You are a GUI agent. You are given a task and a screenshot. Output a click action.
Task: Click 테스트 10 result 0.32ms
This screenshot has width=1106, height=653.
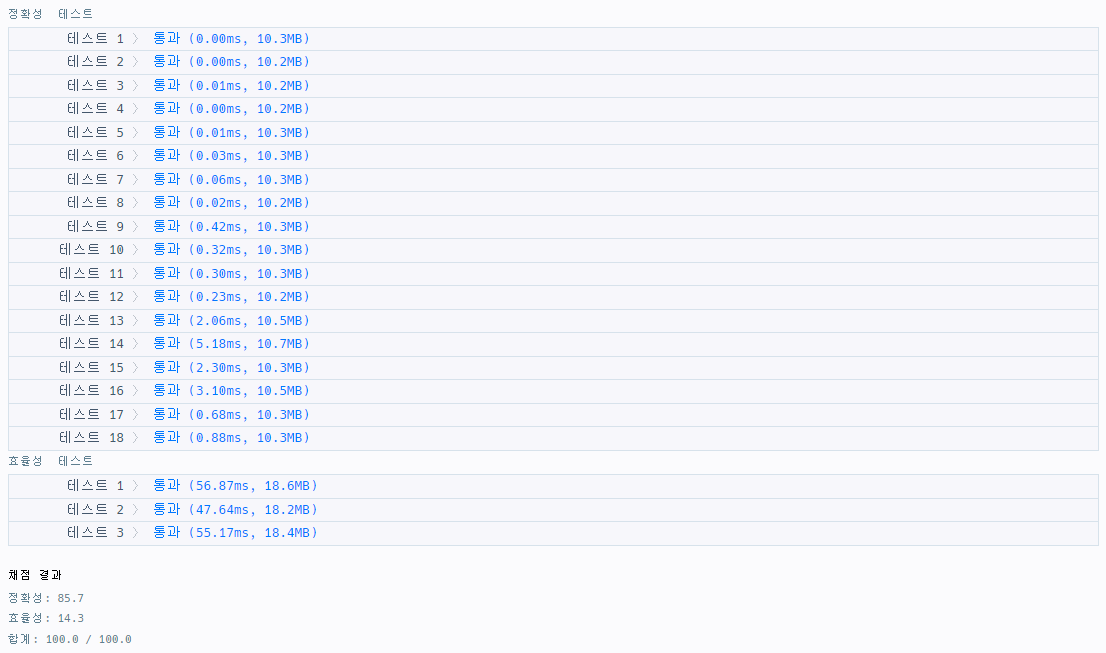tap(231, 250)
